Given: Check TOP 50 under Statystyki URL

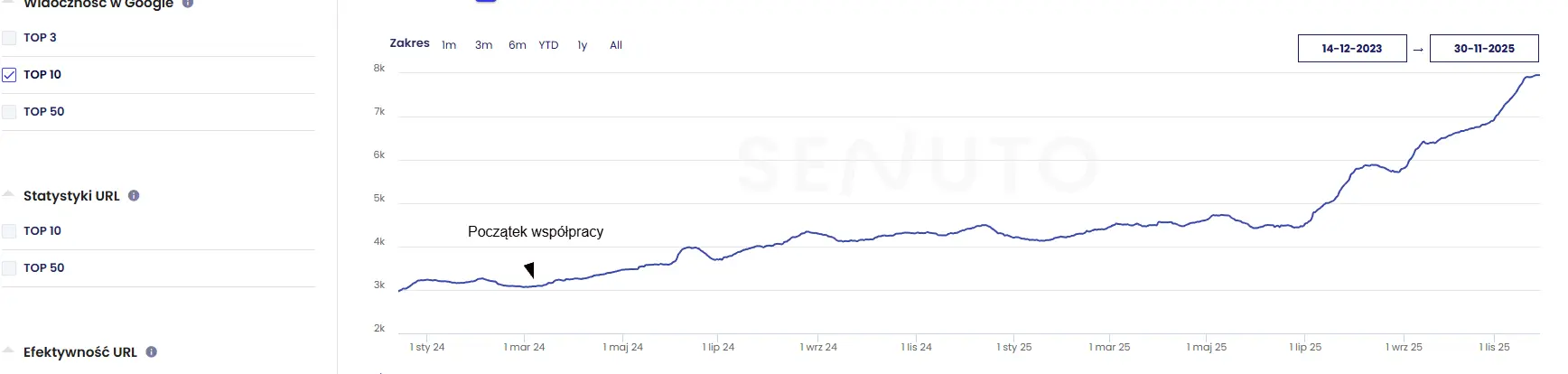Looking at the screenshot, I should (10, 268).
